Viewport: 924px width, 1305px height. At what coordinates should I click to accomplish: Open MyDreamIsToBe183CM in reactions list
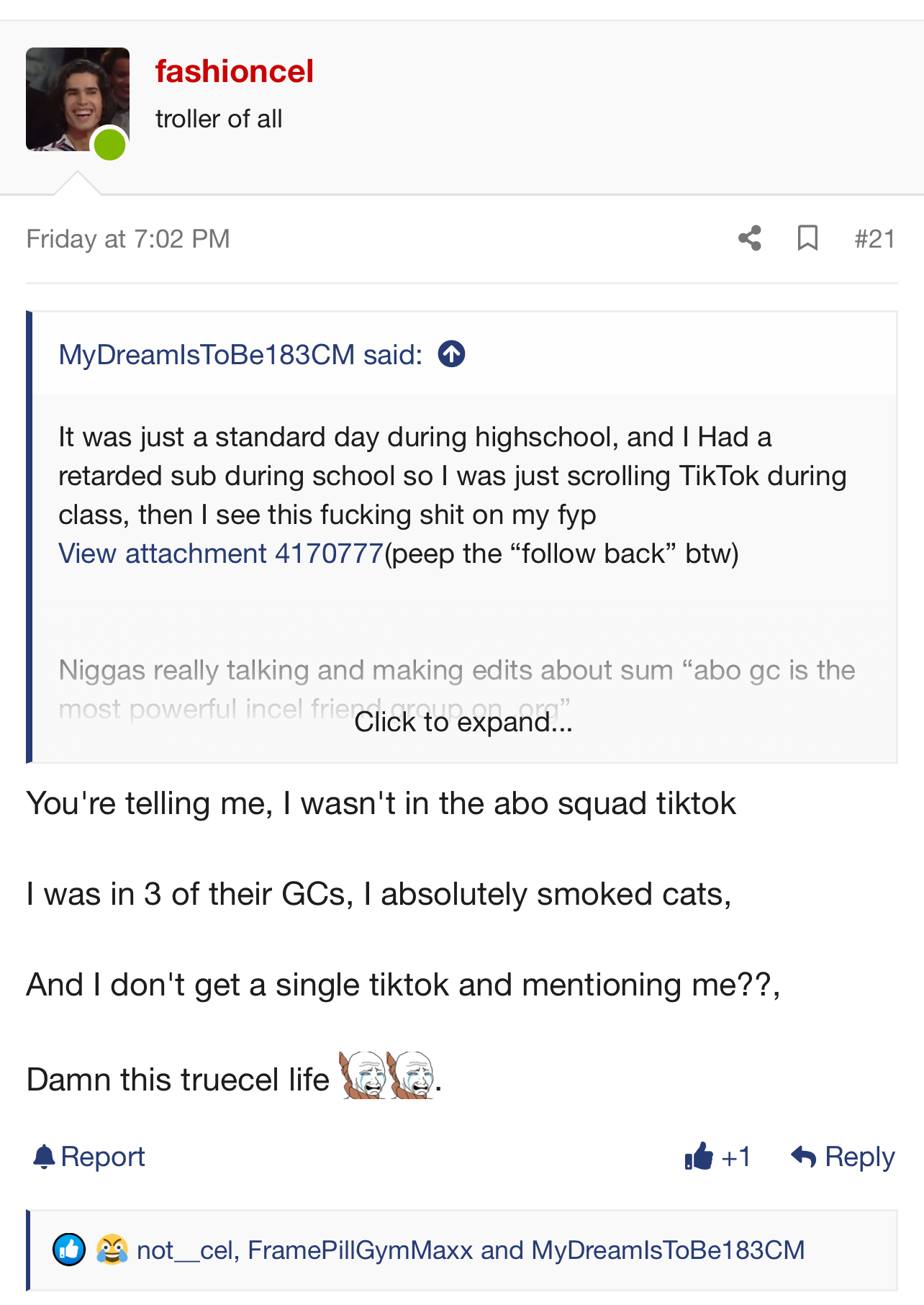[667, 1250]
